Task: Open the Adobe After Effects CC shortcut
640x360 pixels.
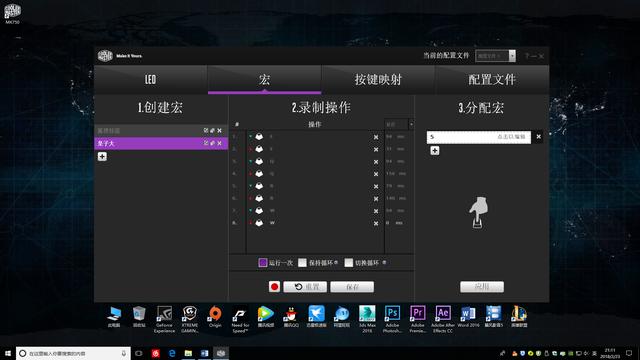Action: click(443, 319)
